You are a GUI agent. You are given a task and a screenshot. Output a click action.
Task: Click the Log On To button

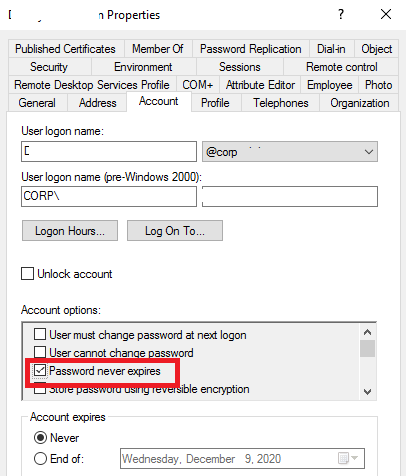pyautogui.click(x=175, y=231)
